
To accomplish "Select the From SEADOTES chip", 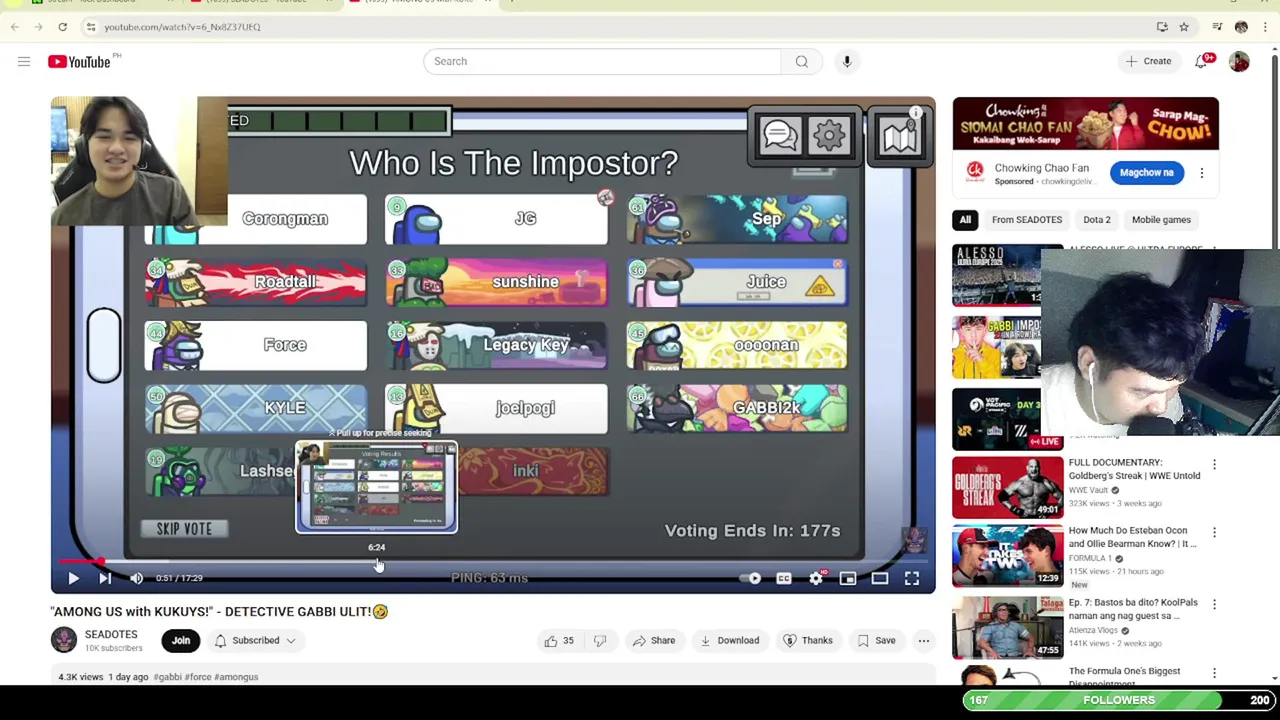I will (1027, 220).
